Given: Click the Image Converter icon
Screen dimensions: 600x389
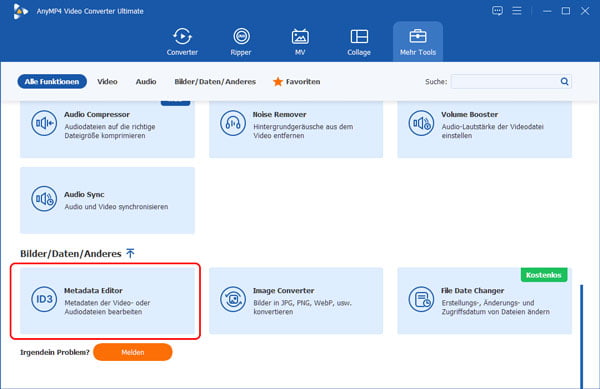Looking at the screenshot, I should coord(233,299).
